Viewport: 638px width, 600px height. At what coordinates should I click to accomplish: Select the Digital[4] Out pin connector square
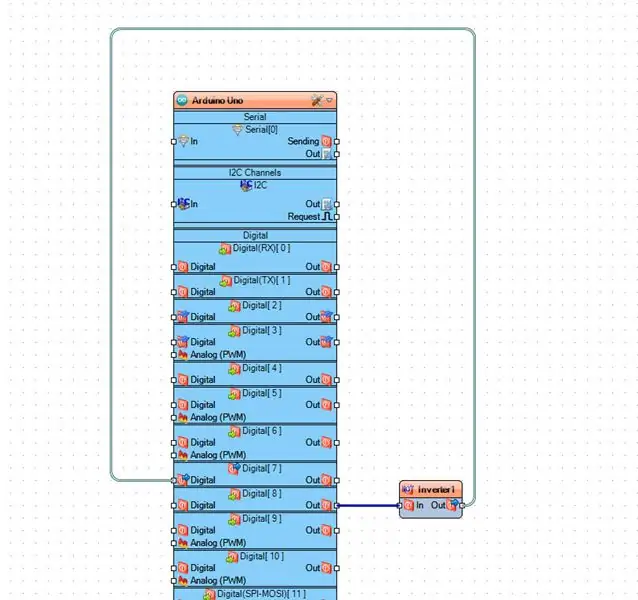(x=337, y=380)
